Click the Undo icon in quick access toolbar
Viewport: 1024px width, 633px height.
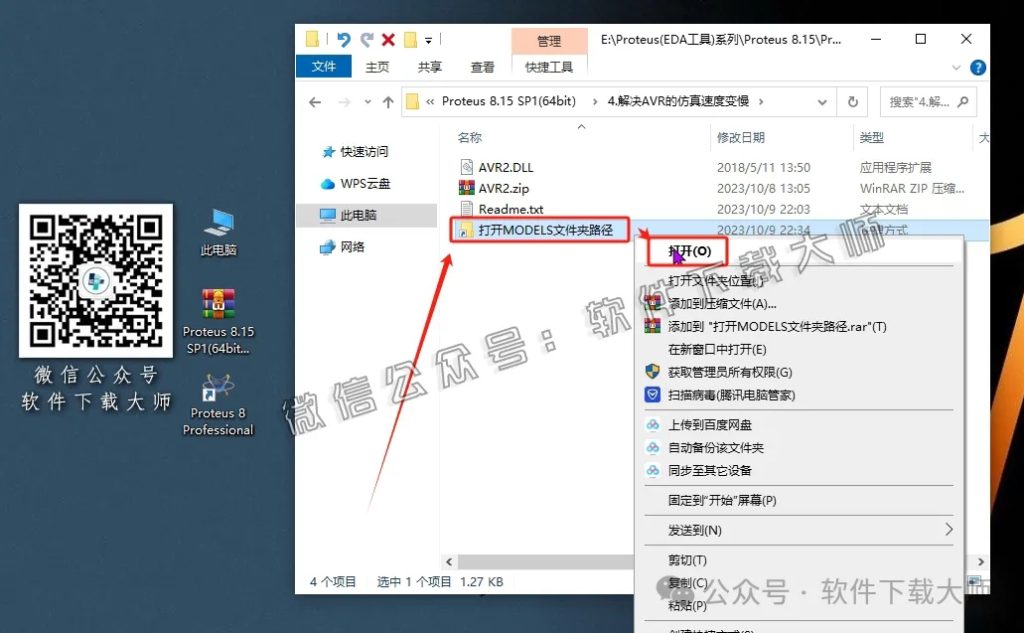click(x=345, y=39)
